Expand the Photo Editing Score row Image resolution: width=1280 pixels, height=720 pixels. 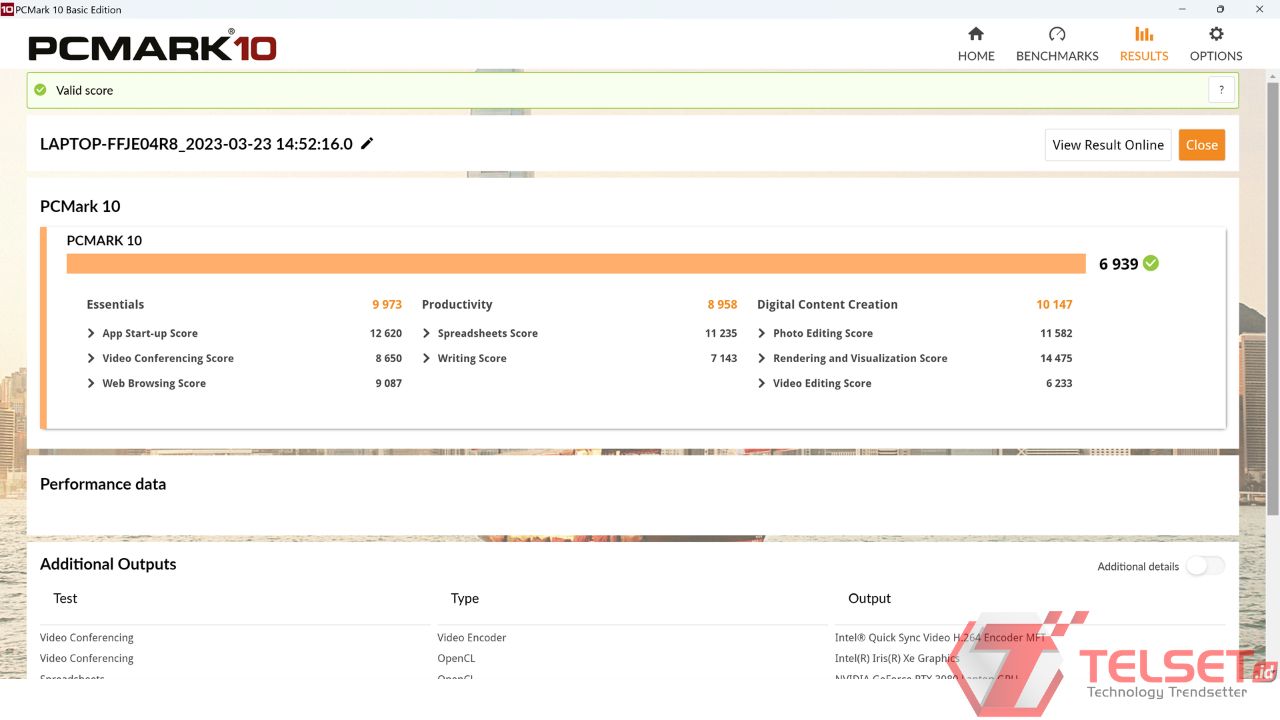pyautogui.click(x=762, y=334)
